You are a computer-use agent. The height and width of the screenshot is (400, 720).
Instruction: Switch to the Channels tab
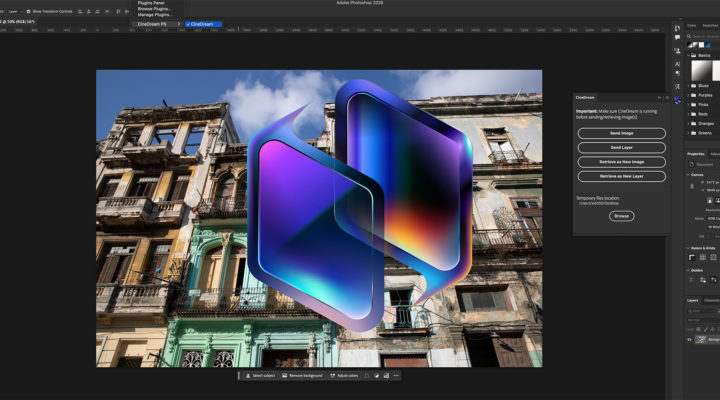coord(711,300)
